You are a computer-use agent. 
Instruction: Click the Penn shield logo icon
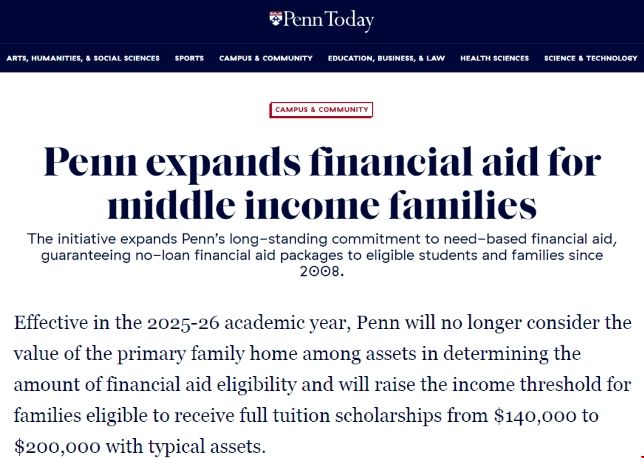pyautogui.click(x=277, y=19)
